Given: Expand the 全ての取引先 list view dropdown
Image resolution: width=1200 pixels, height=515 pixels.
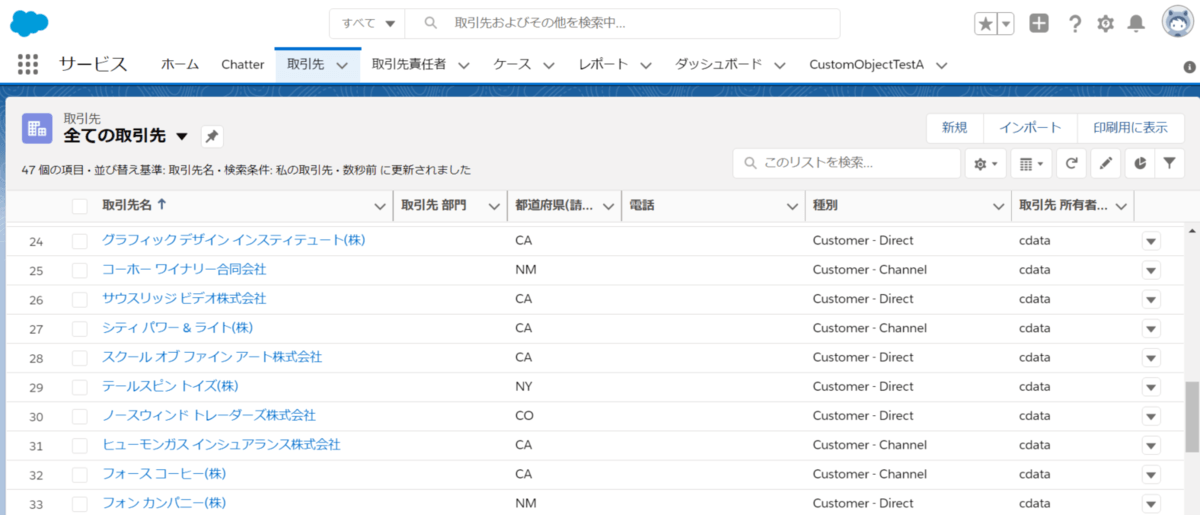Looking at the screenshot, I should tap(182, 136).
